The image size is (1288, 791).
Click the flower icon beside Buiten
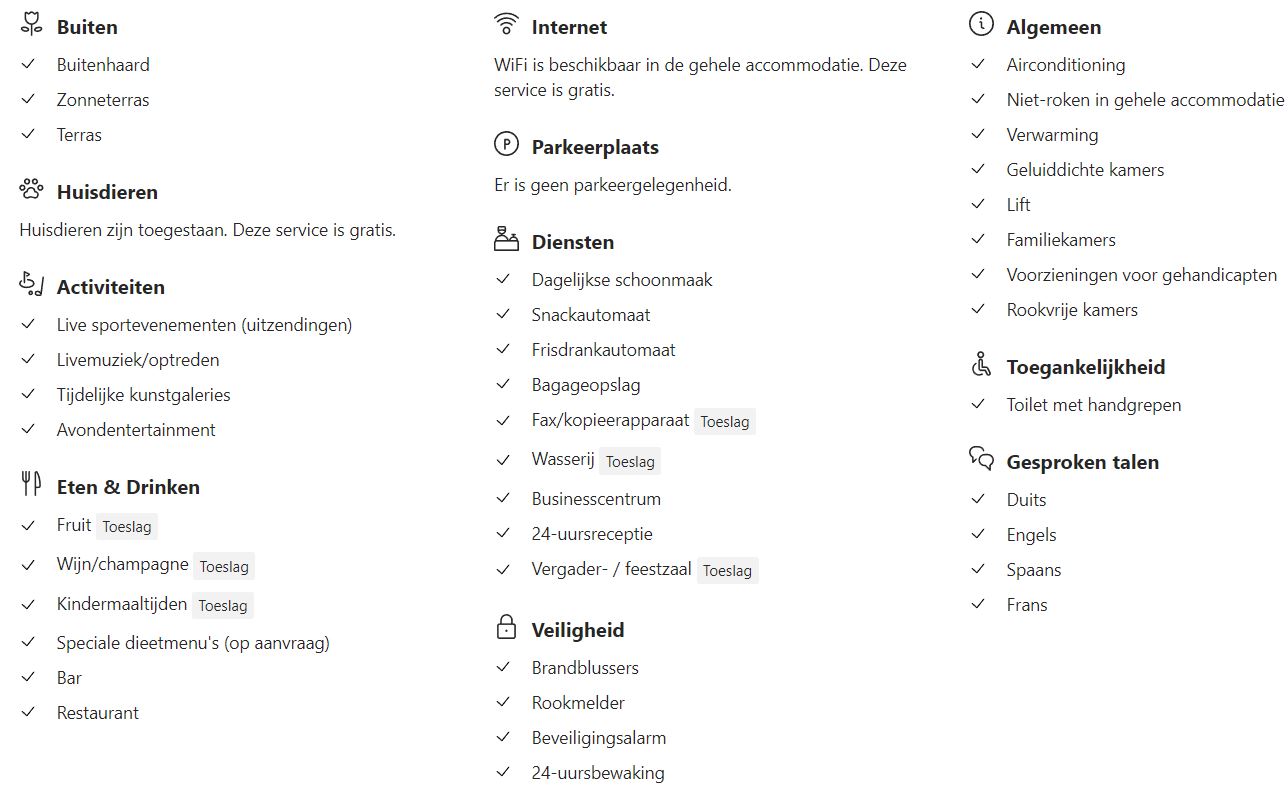pos(31,25)
